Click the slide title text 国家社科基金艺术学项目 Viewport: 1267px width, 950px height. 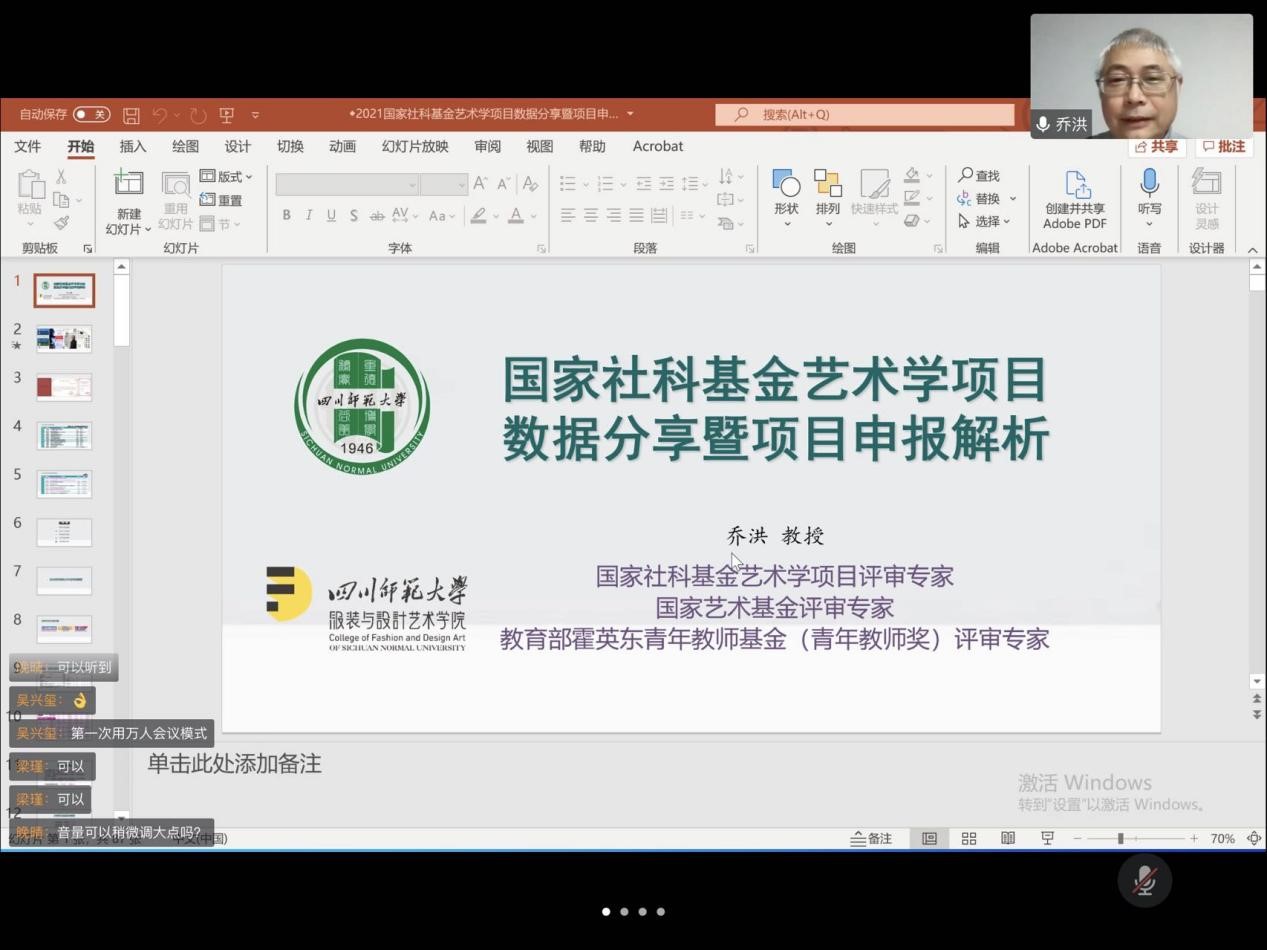tap(774, 379)
